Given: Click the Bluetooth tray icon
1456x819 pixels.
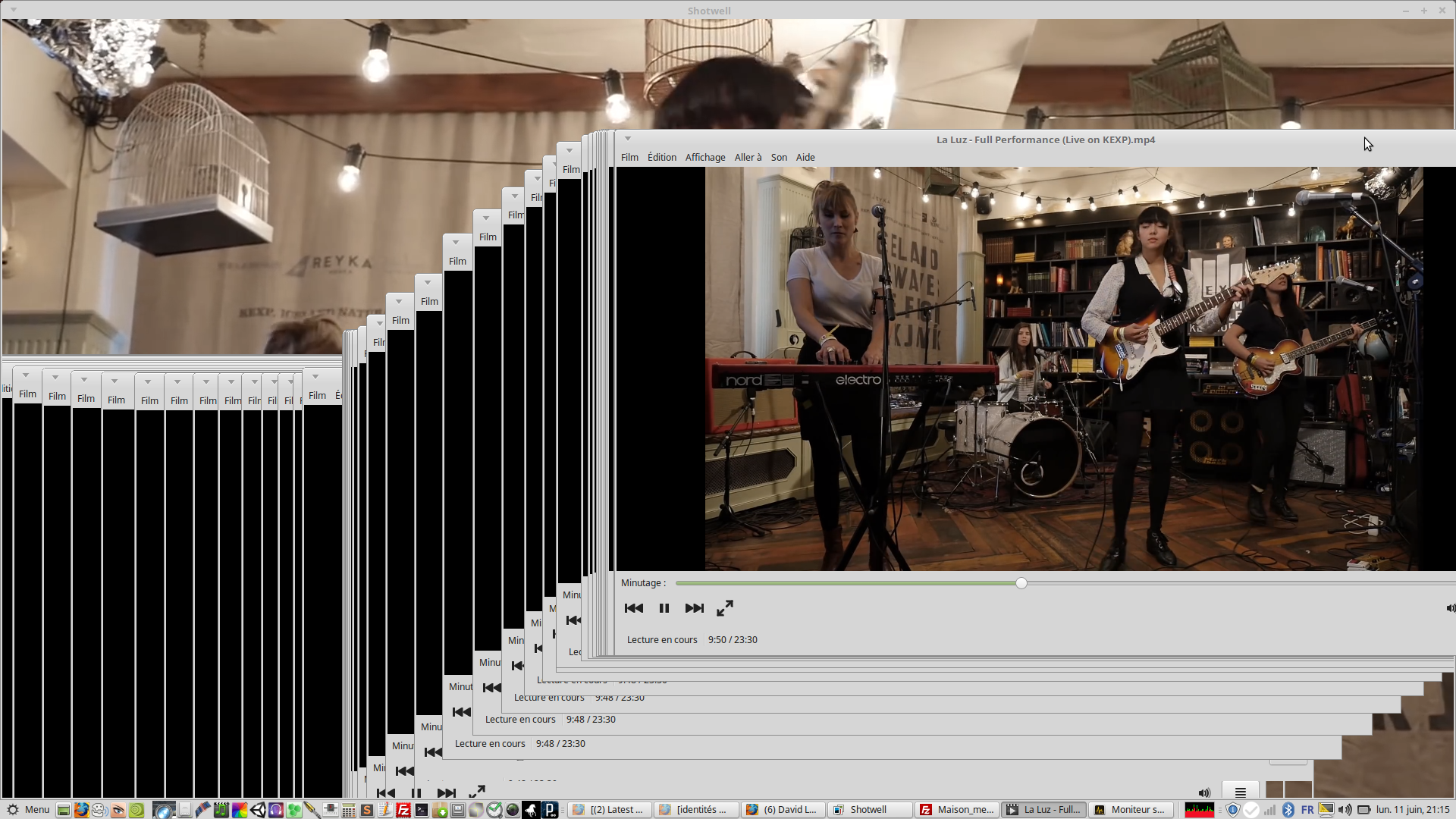Looking at the screenshot, I should (x=1288, y=810).
